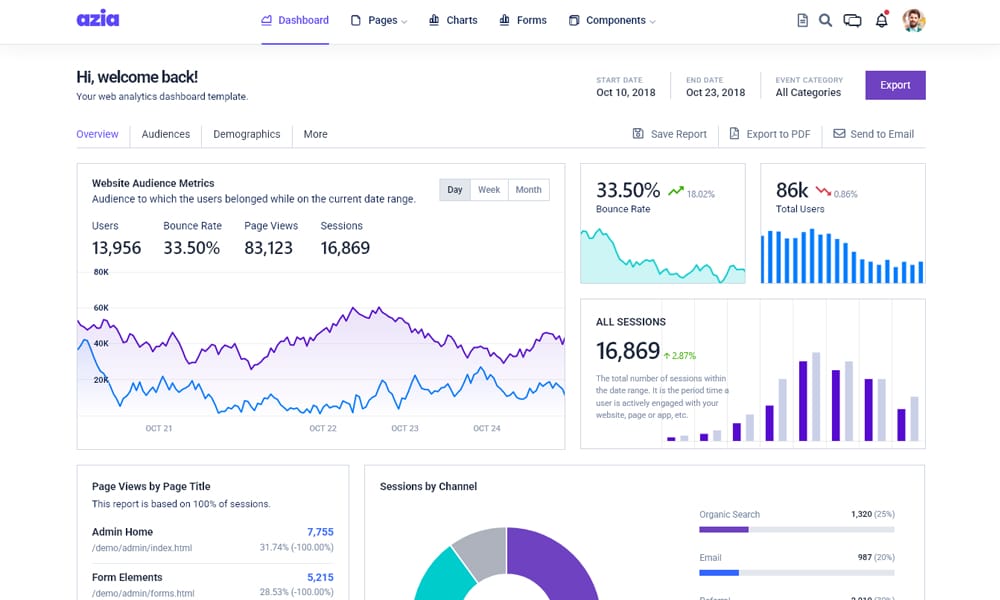
Task: Open the Start Date picker
Action: pos(626,86)
